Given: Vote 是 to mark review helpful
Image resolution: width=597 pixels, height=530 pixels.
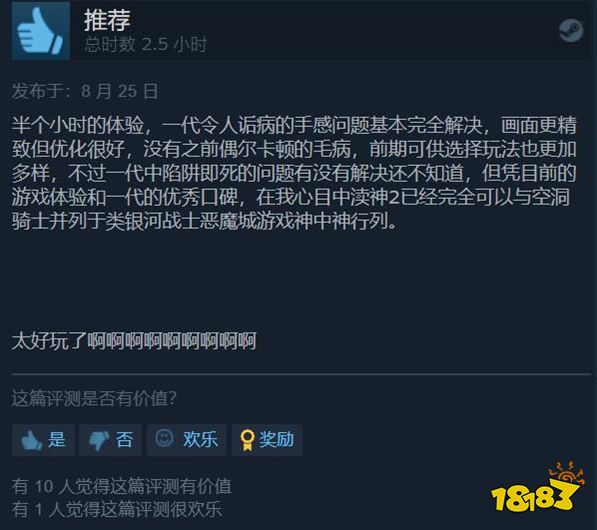Looking at the screenshot, I should pyautogui.click(x=43, y=440).
